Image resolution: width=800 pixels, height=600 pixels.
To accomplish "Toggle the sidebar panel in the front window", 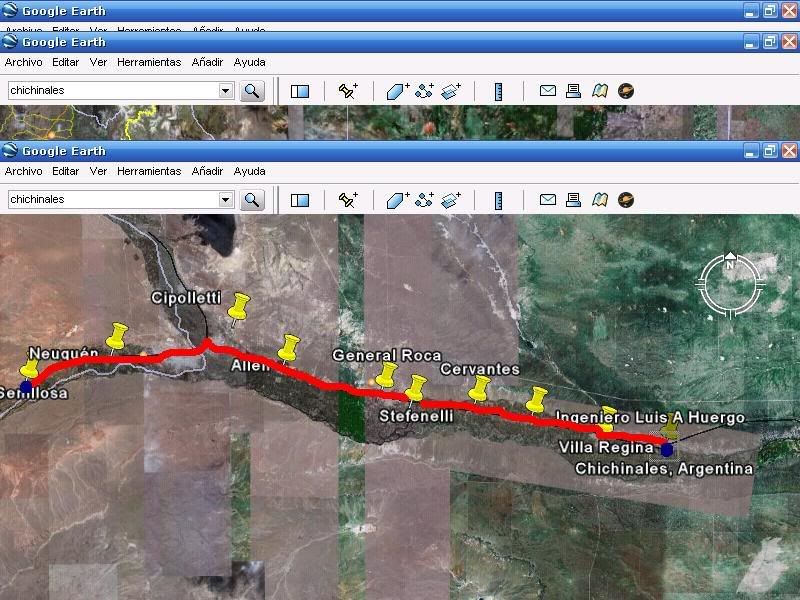I will coord(300,199).
